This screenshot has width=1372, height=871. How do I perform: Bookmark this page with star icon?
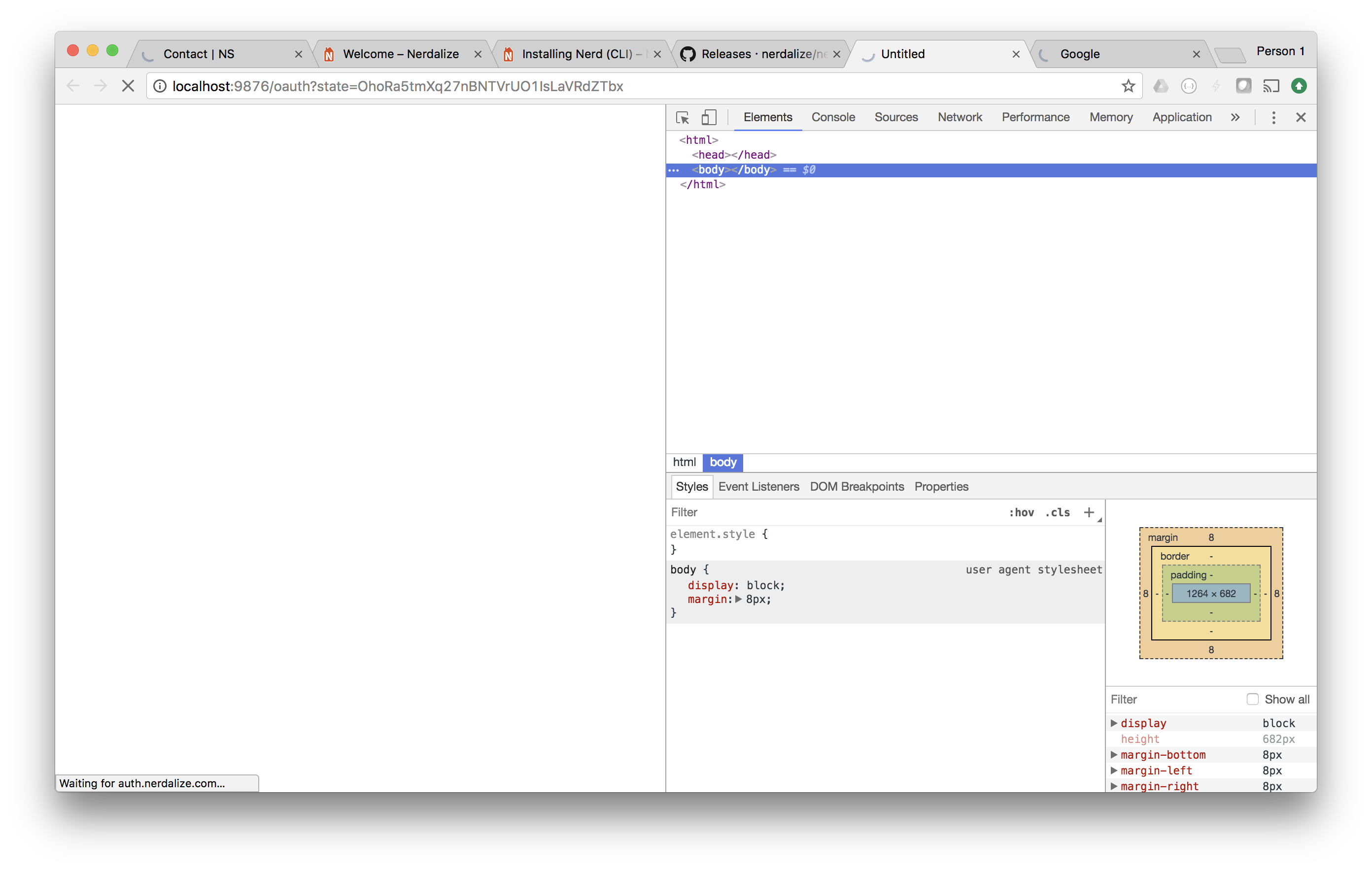[x=1128, y=86]
